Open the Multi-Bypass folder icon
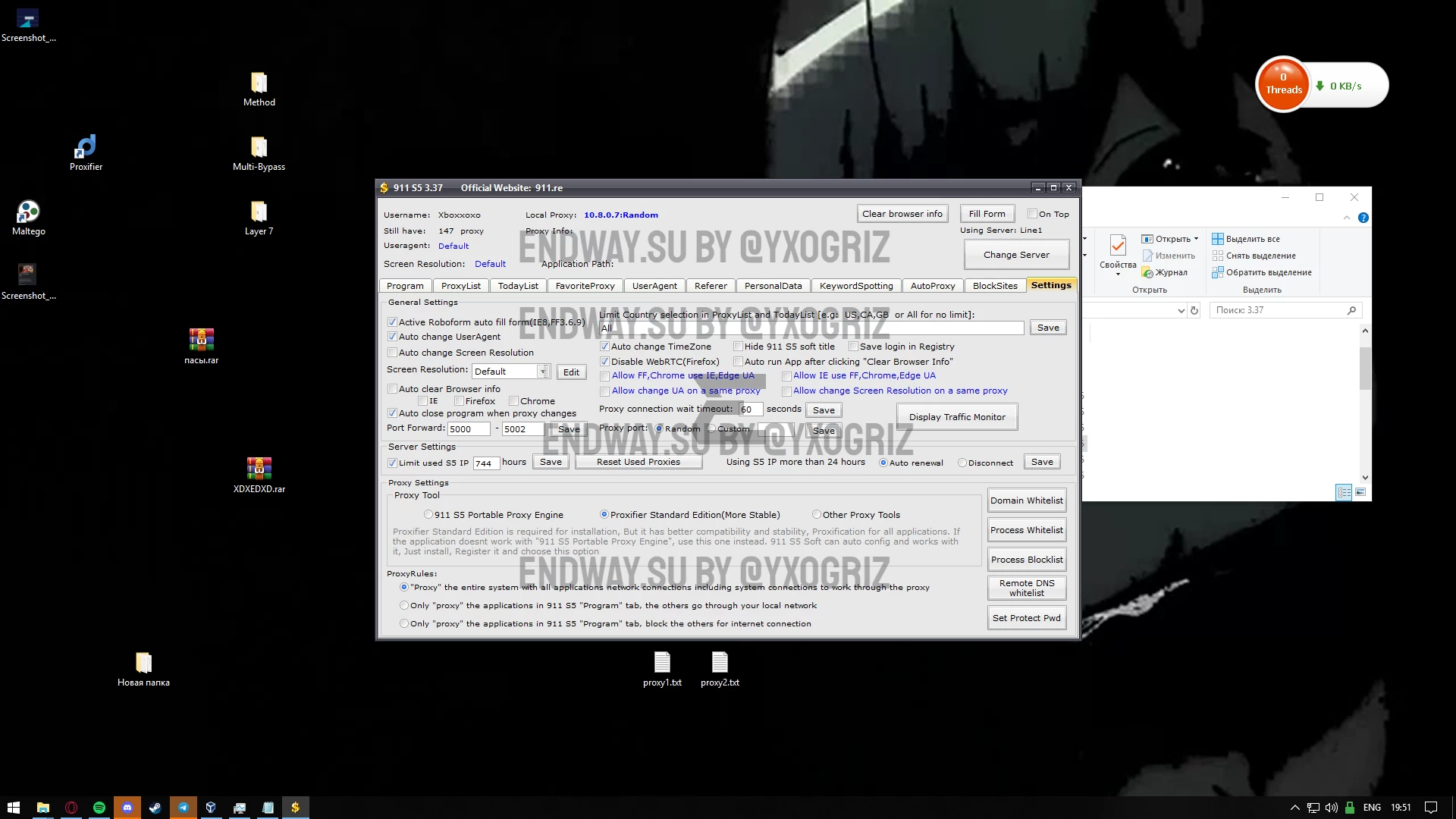 pyautogui.click(x=259, y=153)
